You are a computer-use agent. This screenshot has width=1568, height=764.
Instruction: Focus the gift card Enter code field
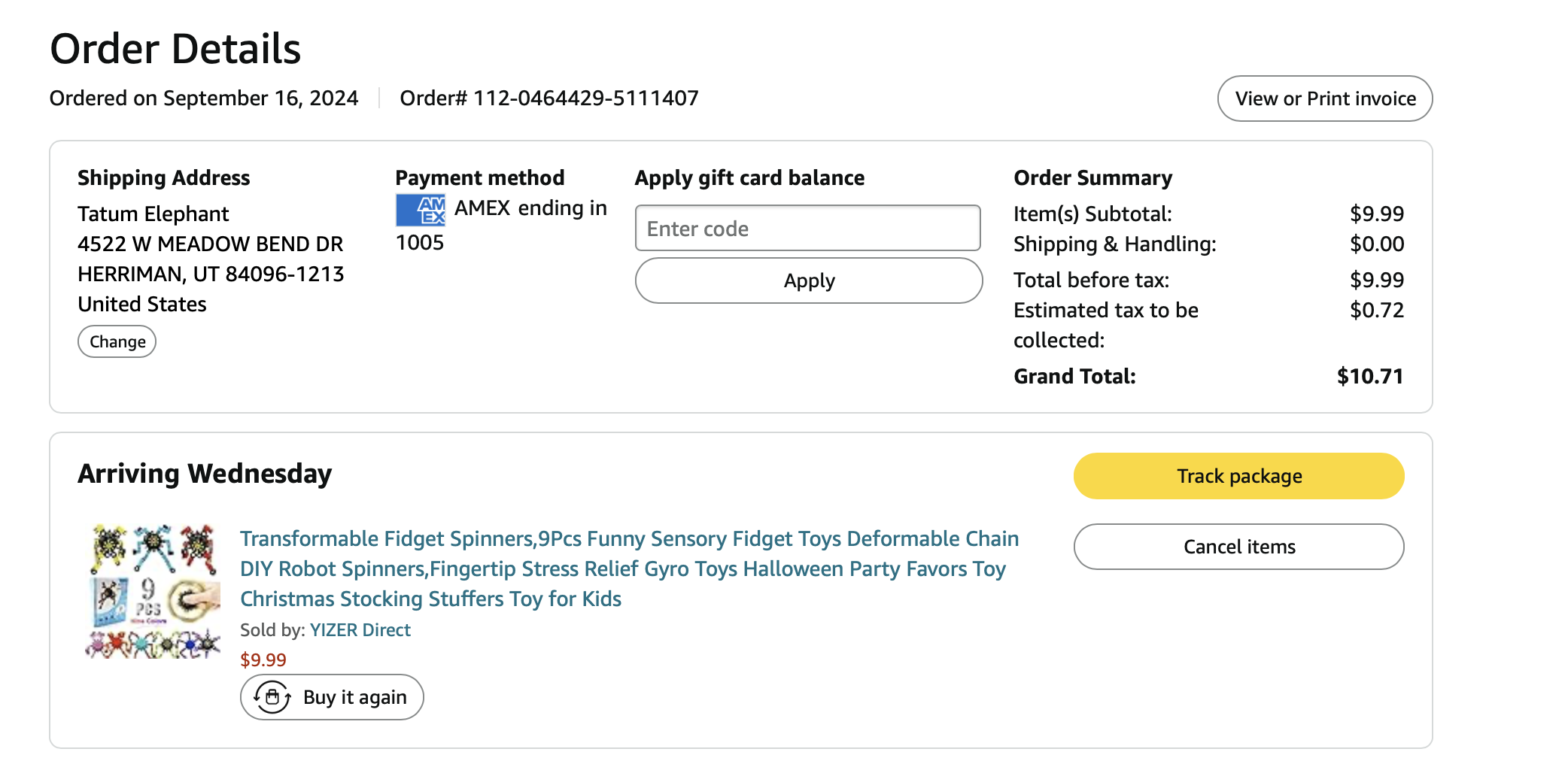point(807,229)
